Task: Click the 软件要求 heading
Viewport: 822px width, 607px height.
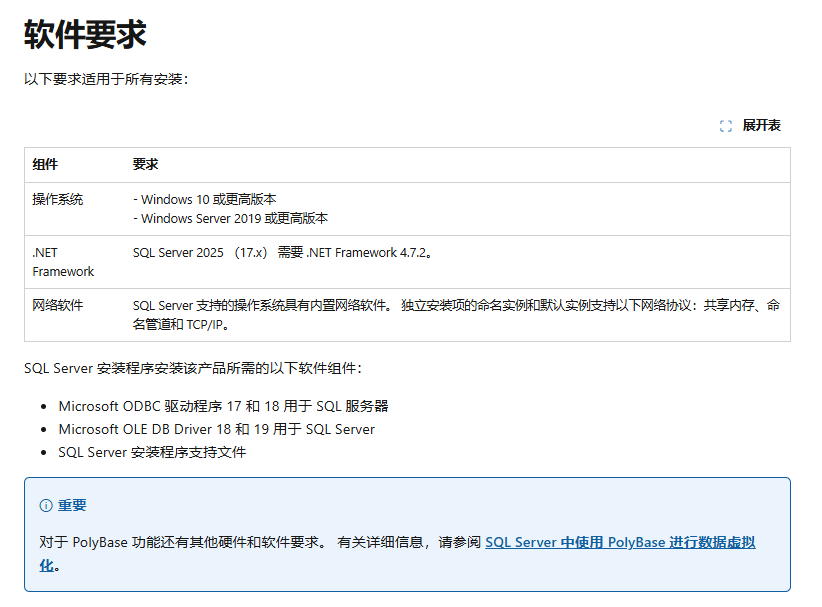Action: (x=85, y=35)
